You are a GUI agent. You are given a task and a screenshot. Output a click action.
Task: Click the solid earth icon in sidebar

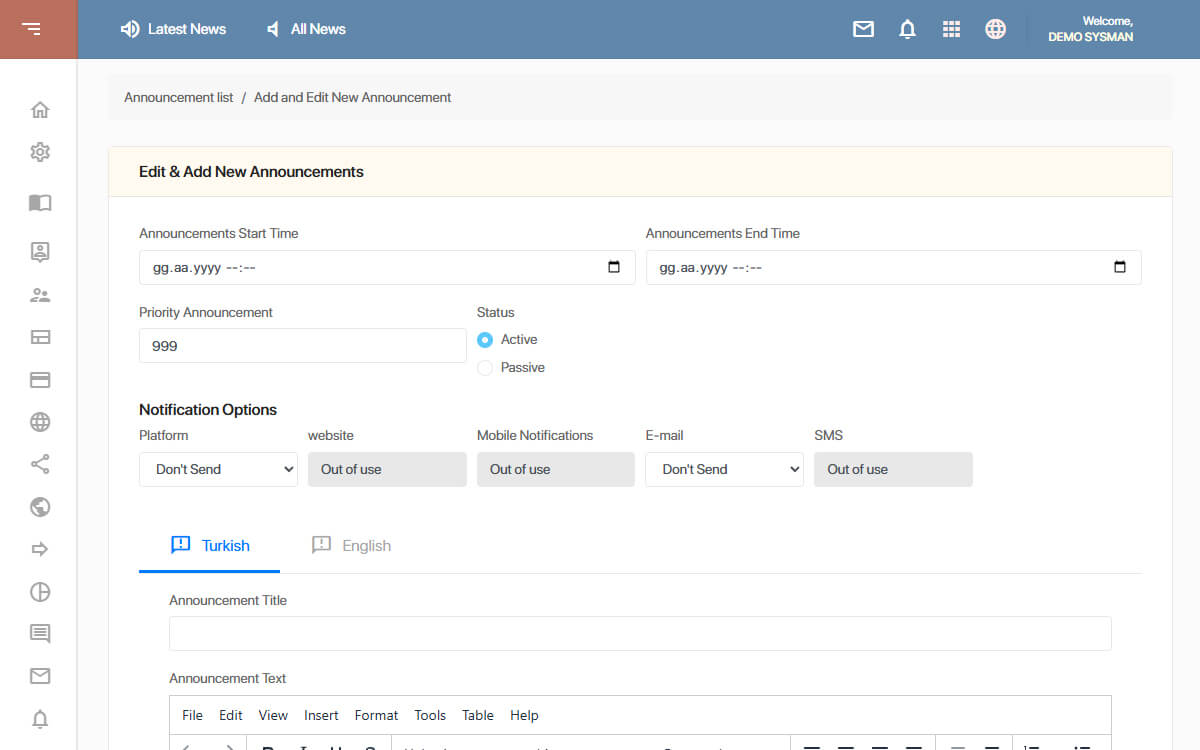40,507
